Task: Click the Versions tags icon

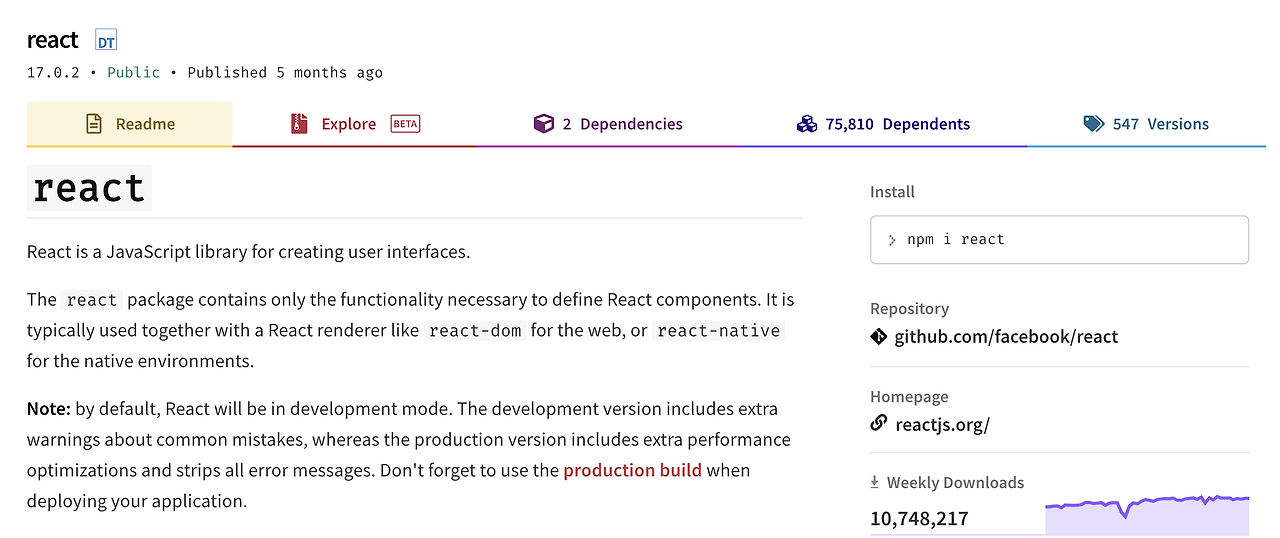Action: (x=1094, y=124)
